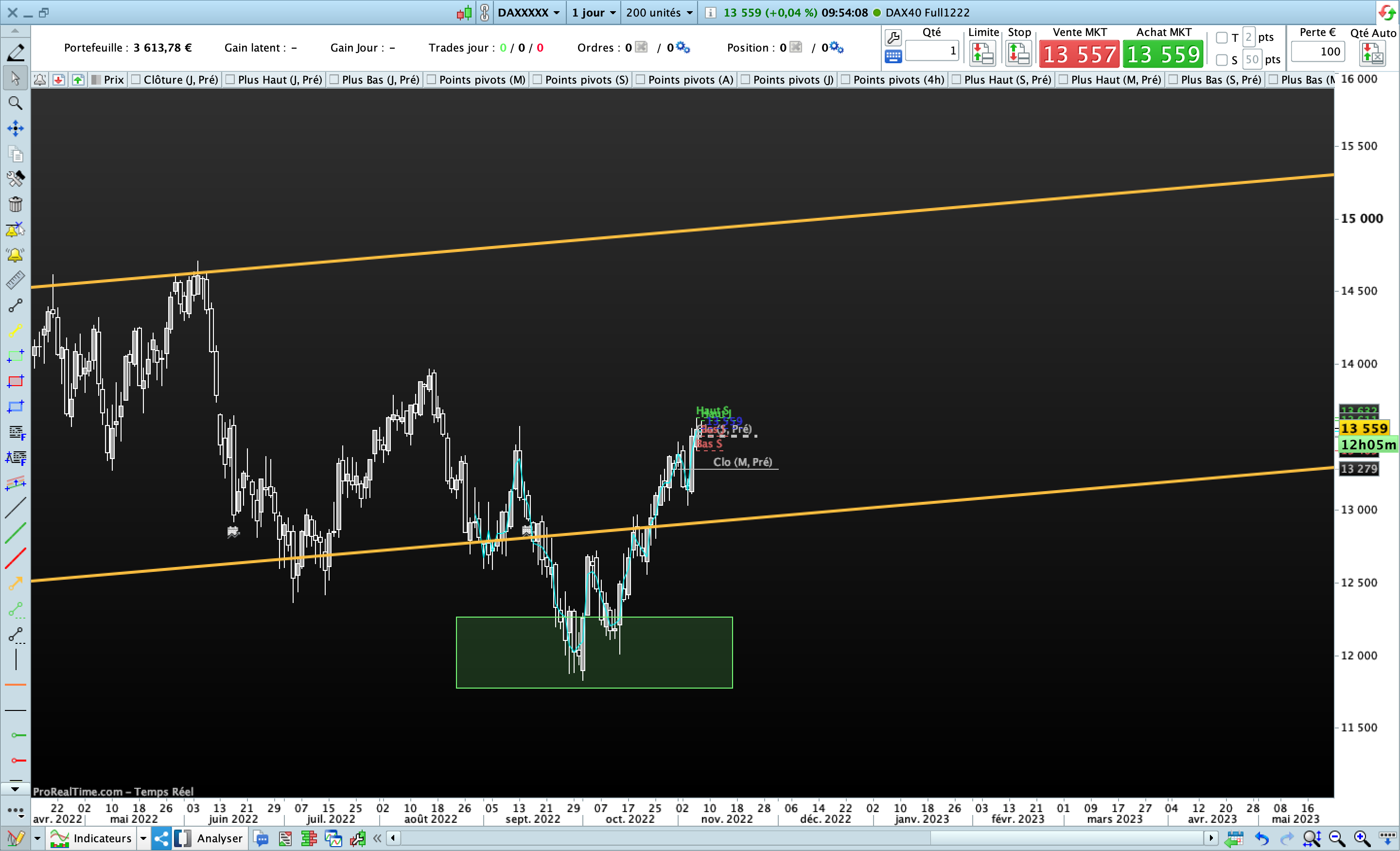This screenshot has width=1400, height=851.
Task: Click the Qté quantity input field
Action: [x=932, y=52]
